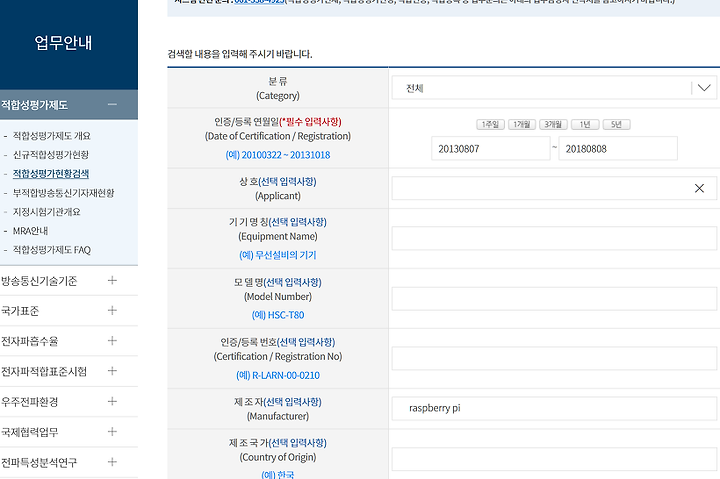Click example text HSC-T80
Viewport: 720px width, 479px height.
(x=286, y=315)
